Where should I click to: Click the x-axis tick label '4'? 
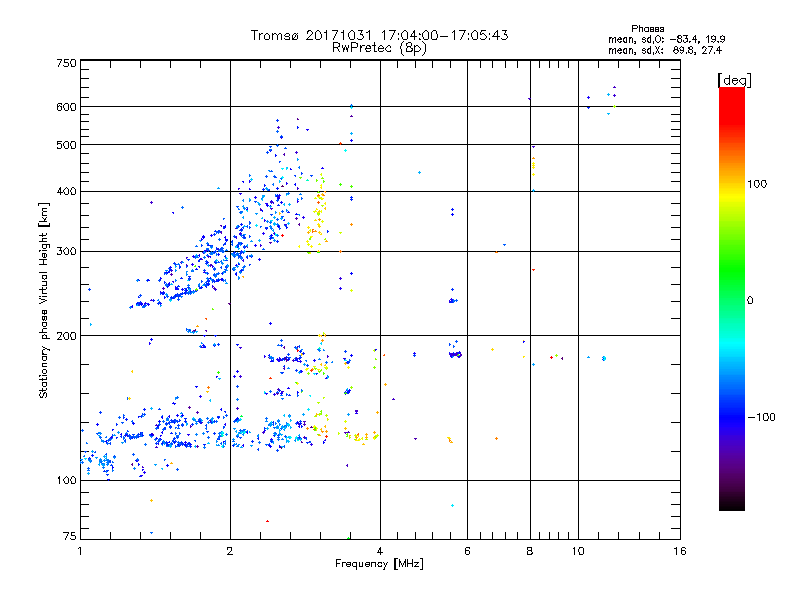(x=380, y=551)
